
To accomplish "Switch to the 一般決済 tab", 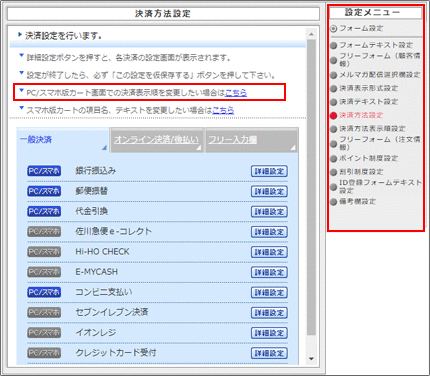I will [63, 140].
